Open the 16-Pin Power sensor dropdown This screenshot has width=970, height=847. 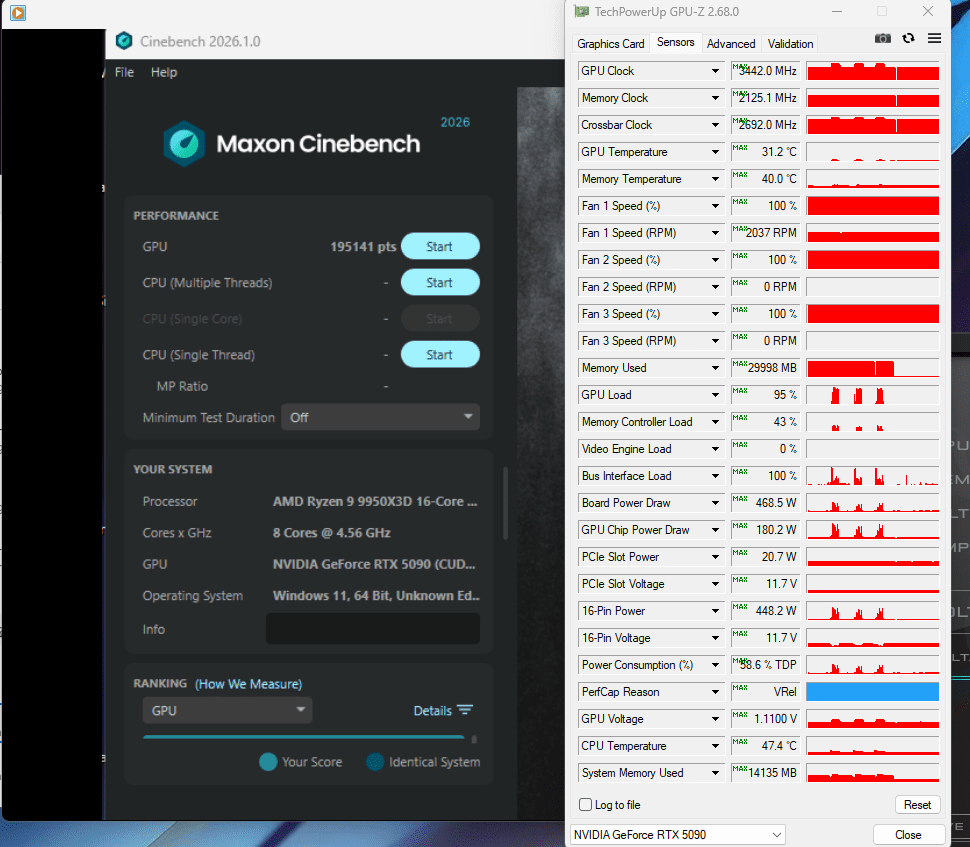(x=715, y=611)
